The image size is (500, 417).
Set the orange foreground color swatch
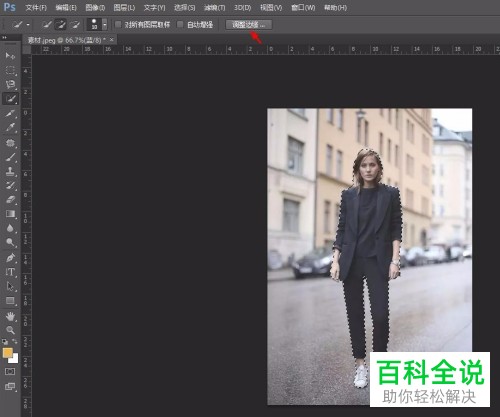pyautogui.click(x=7, y=353)
